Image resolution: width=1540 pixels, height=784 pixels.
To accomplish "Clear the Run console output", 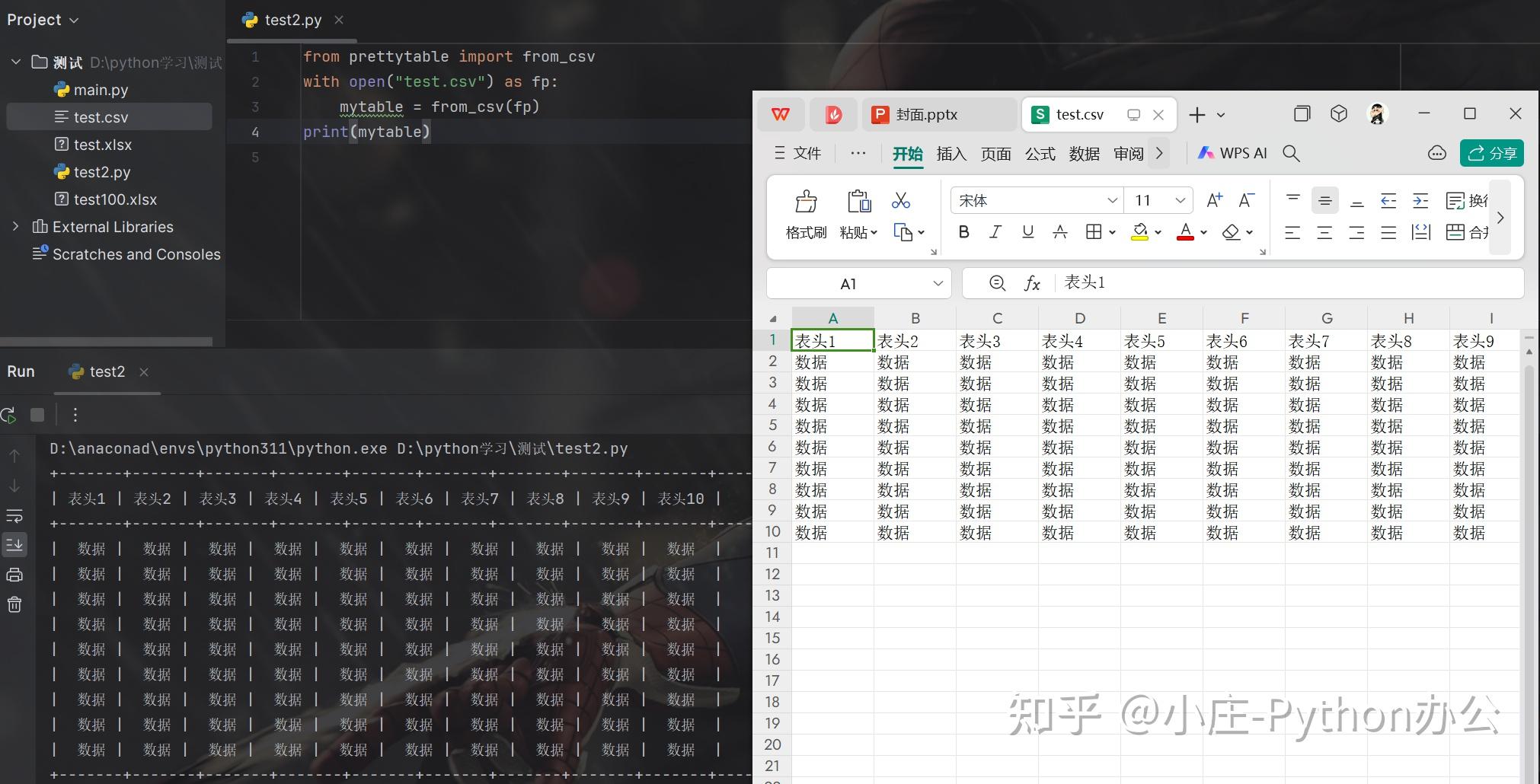I will click(x=15, y=604).
